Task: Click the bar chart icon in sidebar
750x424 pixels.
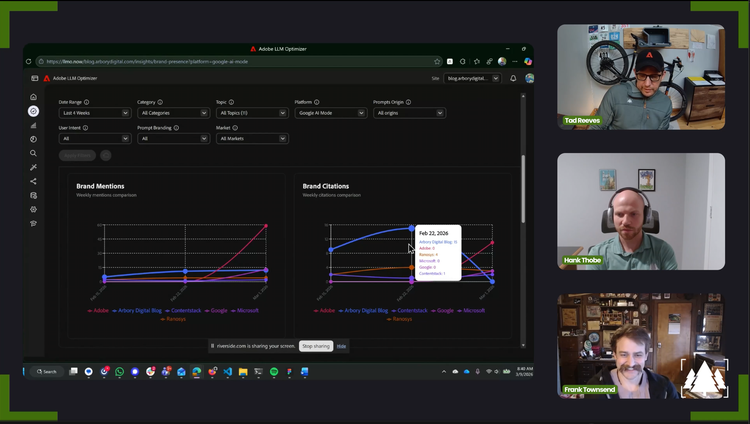Action: pyautogui.click(x=33, y=125)
